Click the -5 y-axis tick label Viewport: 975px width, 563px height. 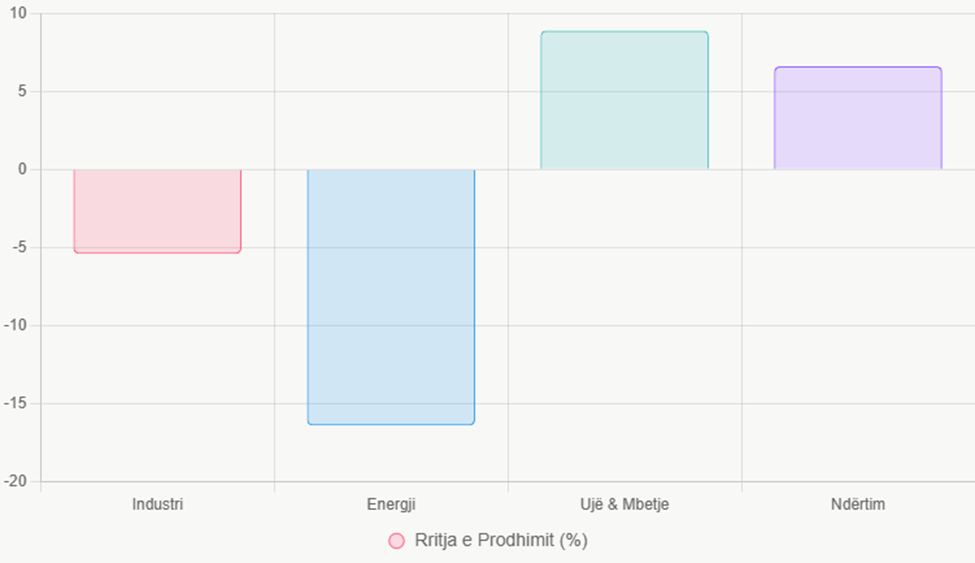coord(21,247)
